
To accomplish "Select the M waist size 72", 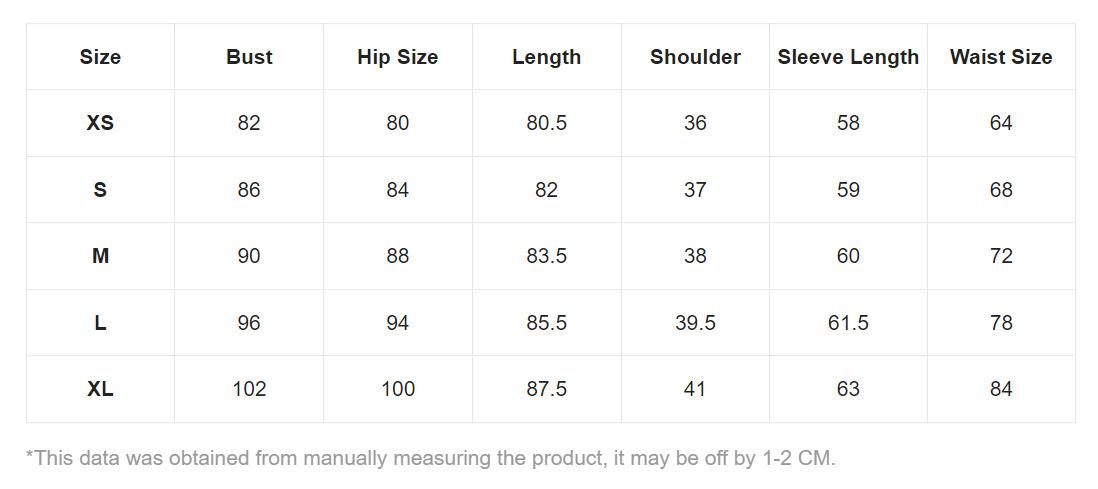I will pos(1001,256).
